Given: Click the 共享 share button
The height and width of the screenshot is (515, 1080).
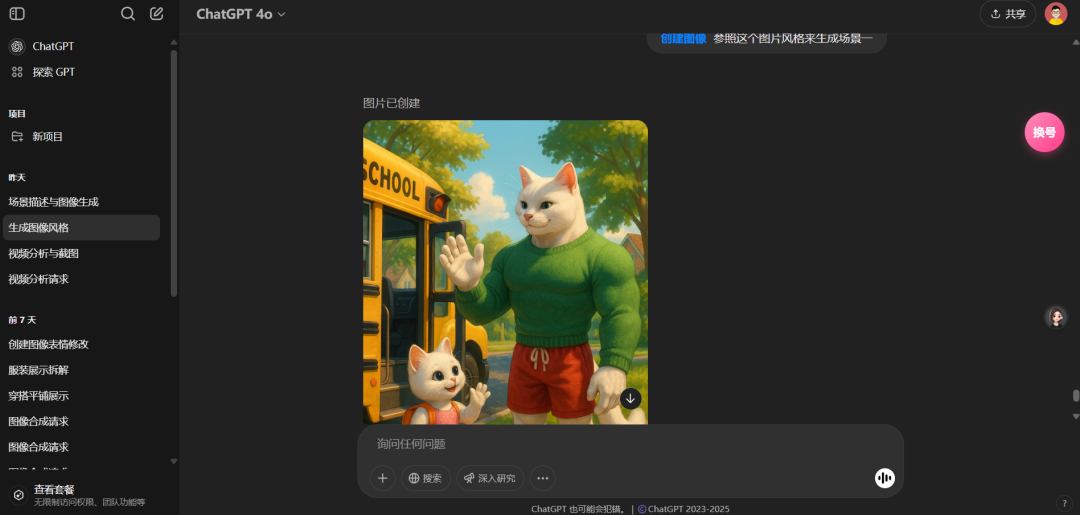Looking at the screenshot, I should pos(1008,14).
